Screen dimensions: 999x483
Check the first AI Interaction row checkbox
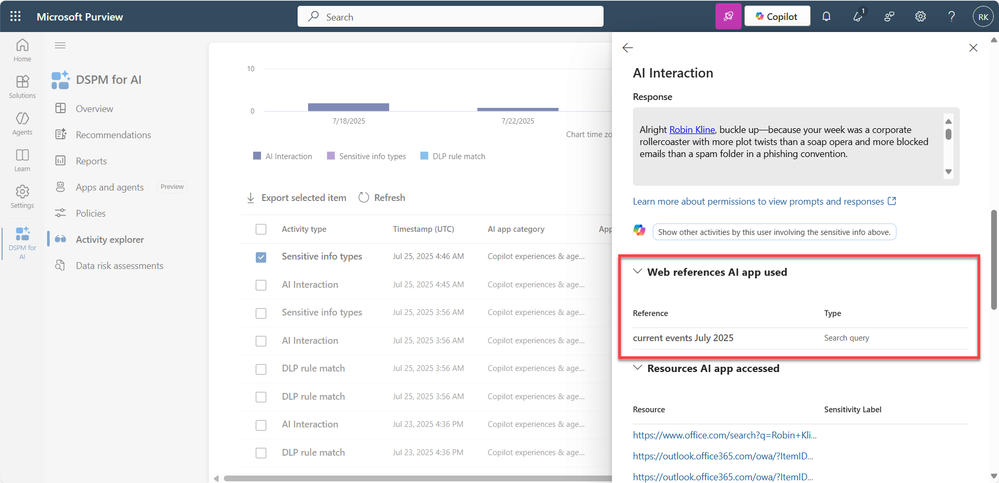point(261,285)
